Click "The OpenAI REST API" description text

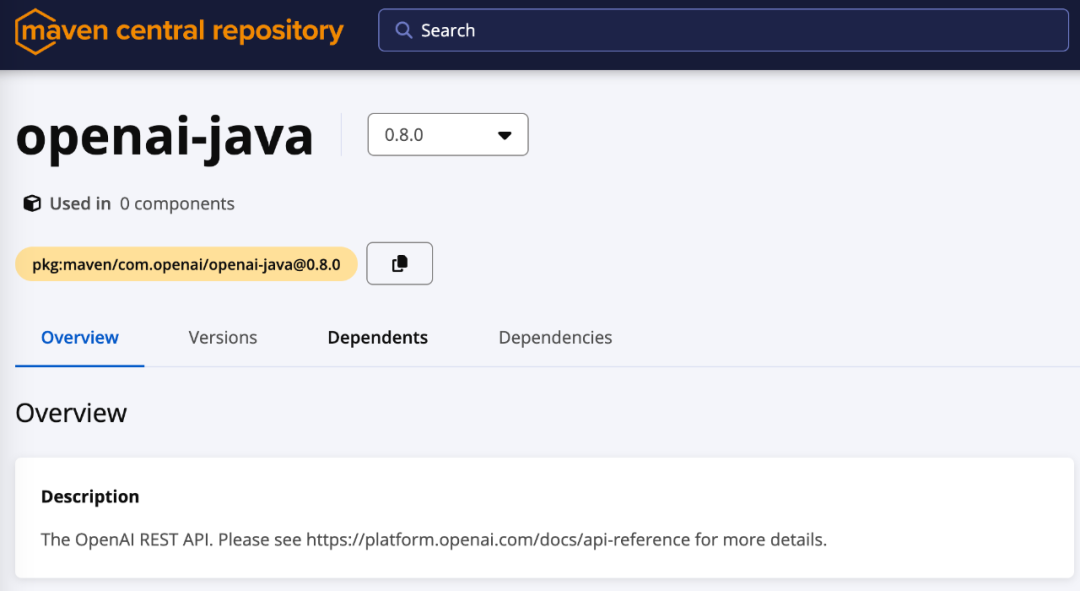click(126, 540)
